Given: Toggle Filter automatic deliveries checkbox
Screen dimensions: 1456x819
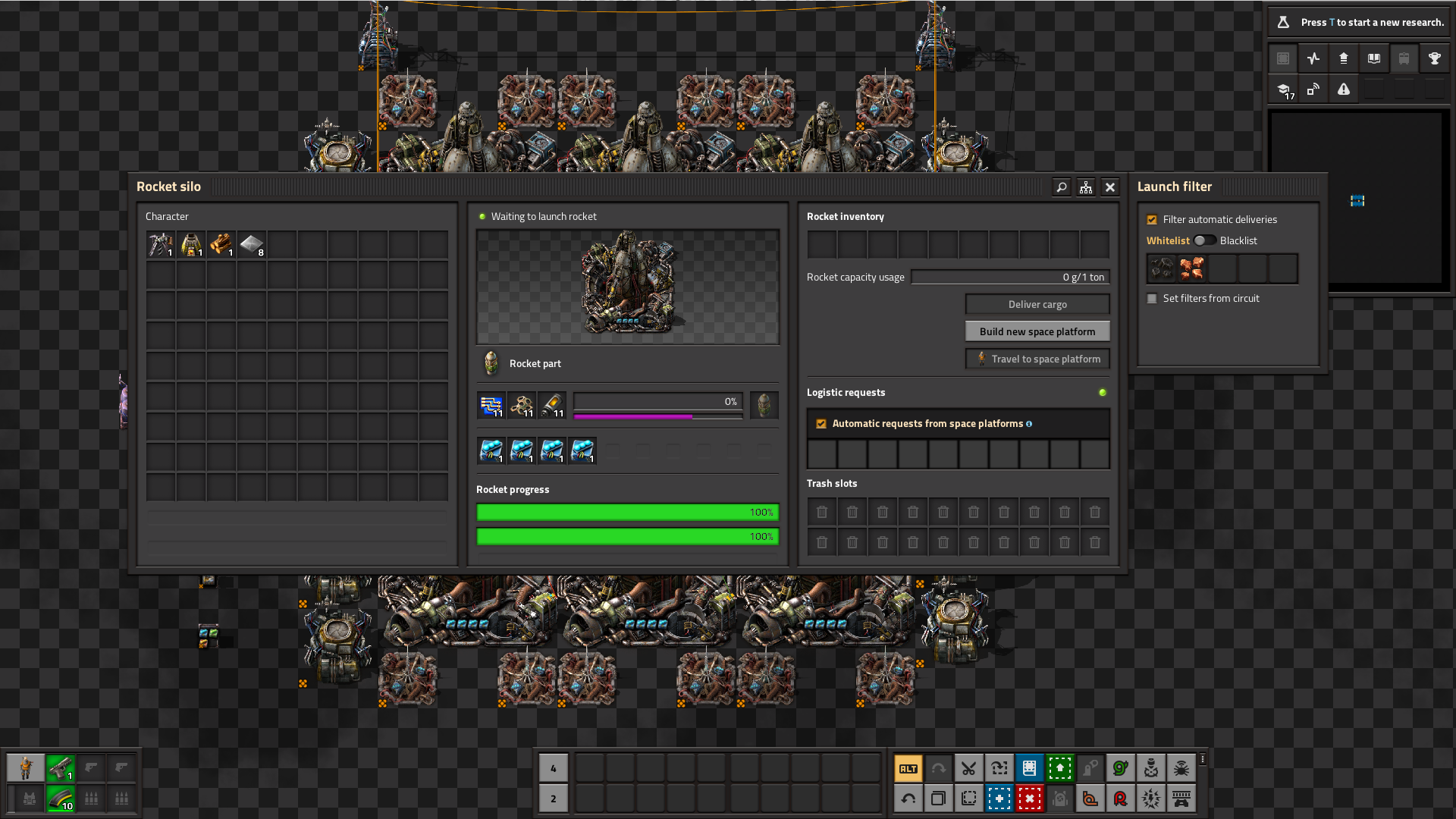Looking at the screenshot, I should 1152,219.
